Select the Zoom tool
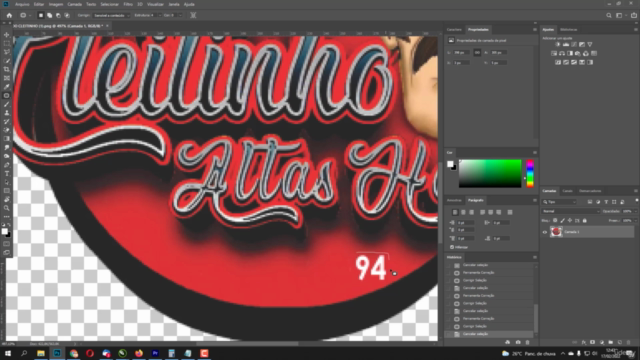This screenshot has height=360, width=640. (x=7, y=208)
